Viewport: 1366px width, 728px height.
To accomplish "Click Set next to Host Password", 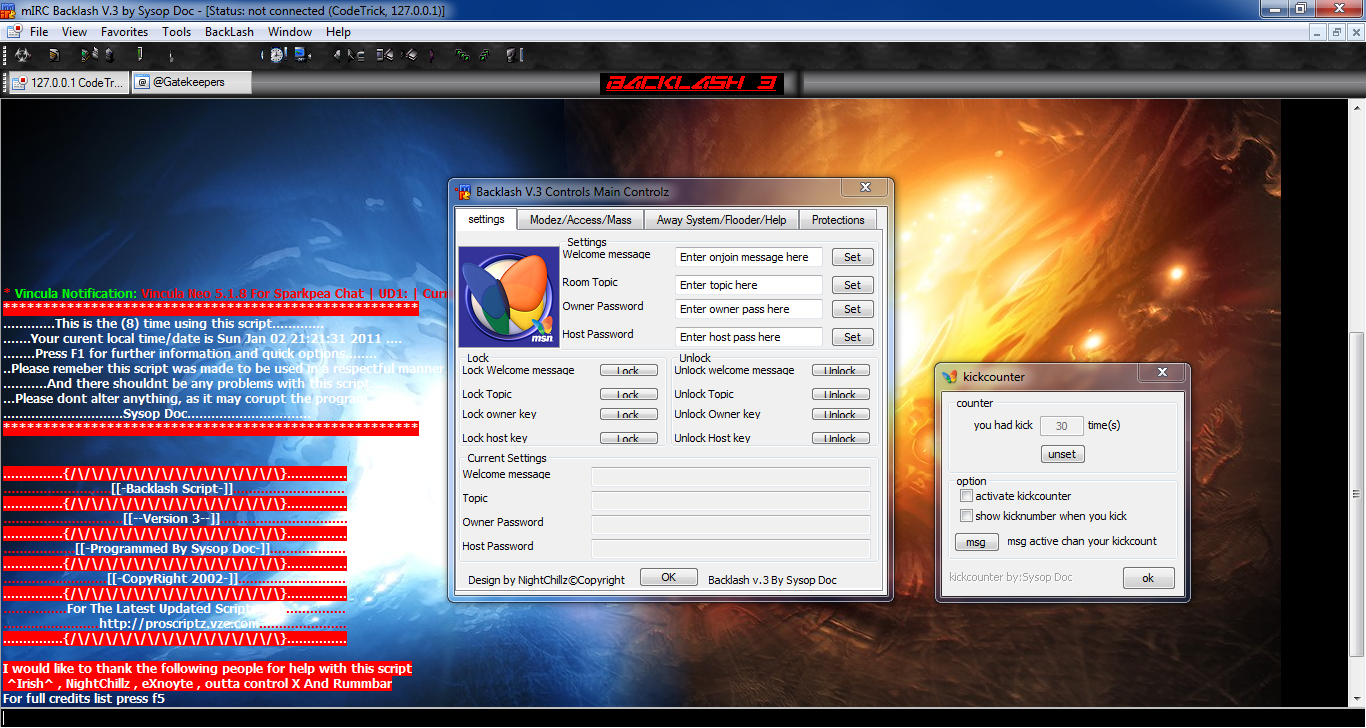I will [852, 337].
